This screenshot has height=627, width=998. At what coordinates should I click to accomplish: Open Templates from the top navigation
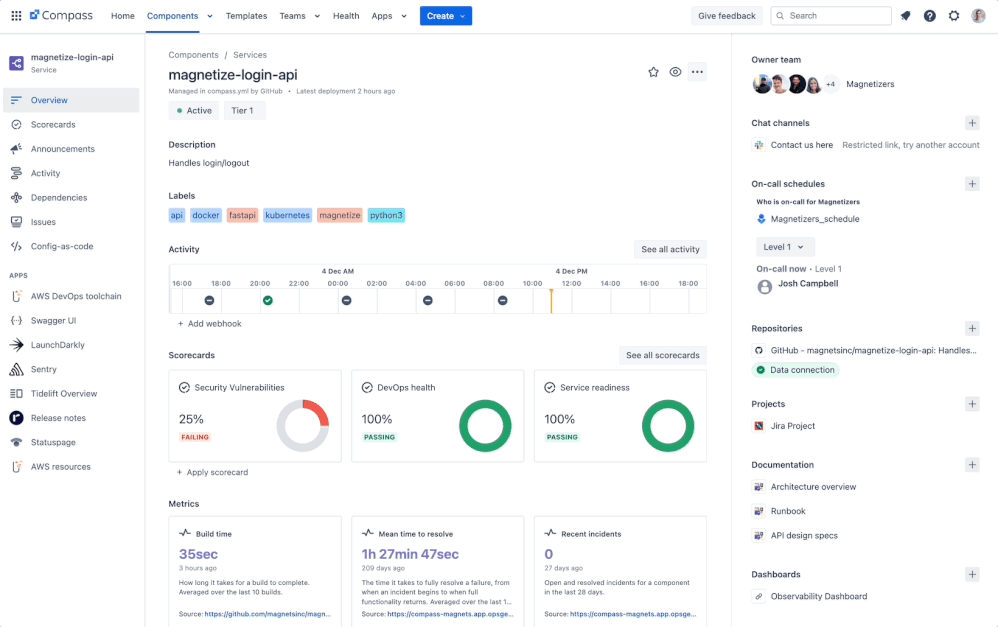(x=246, y=15)
